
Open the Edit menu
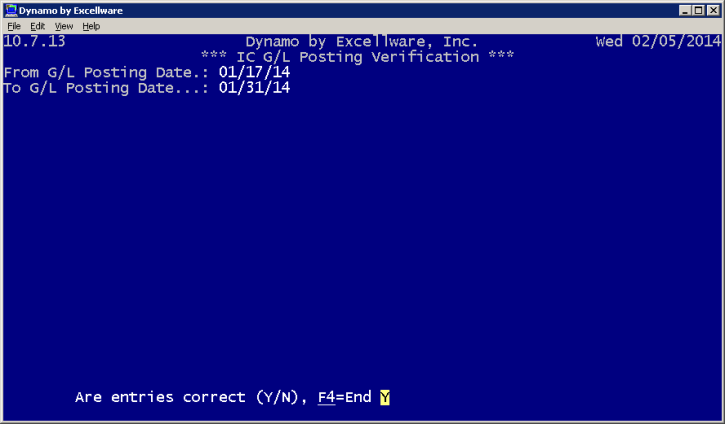click(x=37, y=26)
